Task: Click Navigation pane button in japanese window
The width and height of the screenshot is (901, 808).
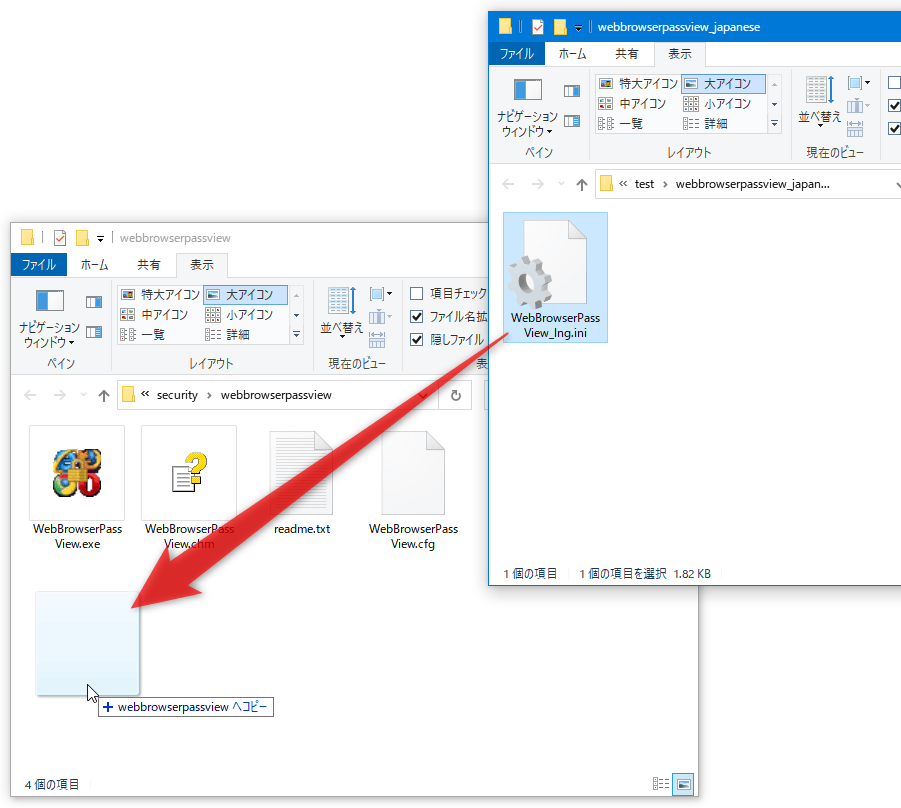Action: tap(527, 107)
